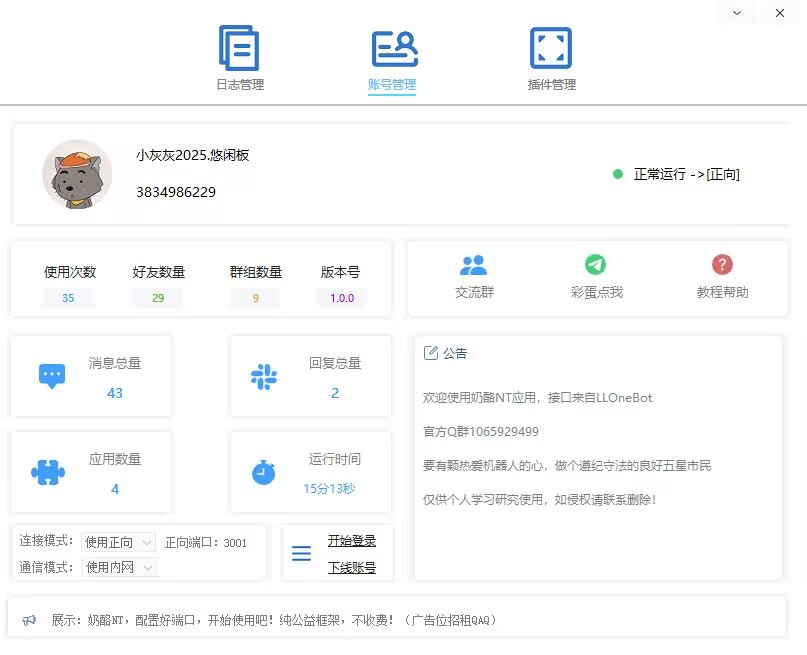This screenshot has height=655, width=807.
Task: Switch to the 插件管理 tab
Action: pyautogui.click(x=549, y=85)
